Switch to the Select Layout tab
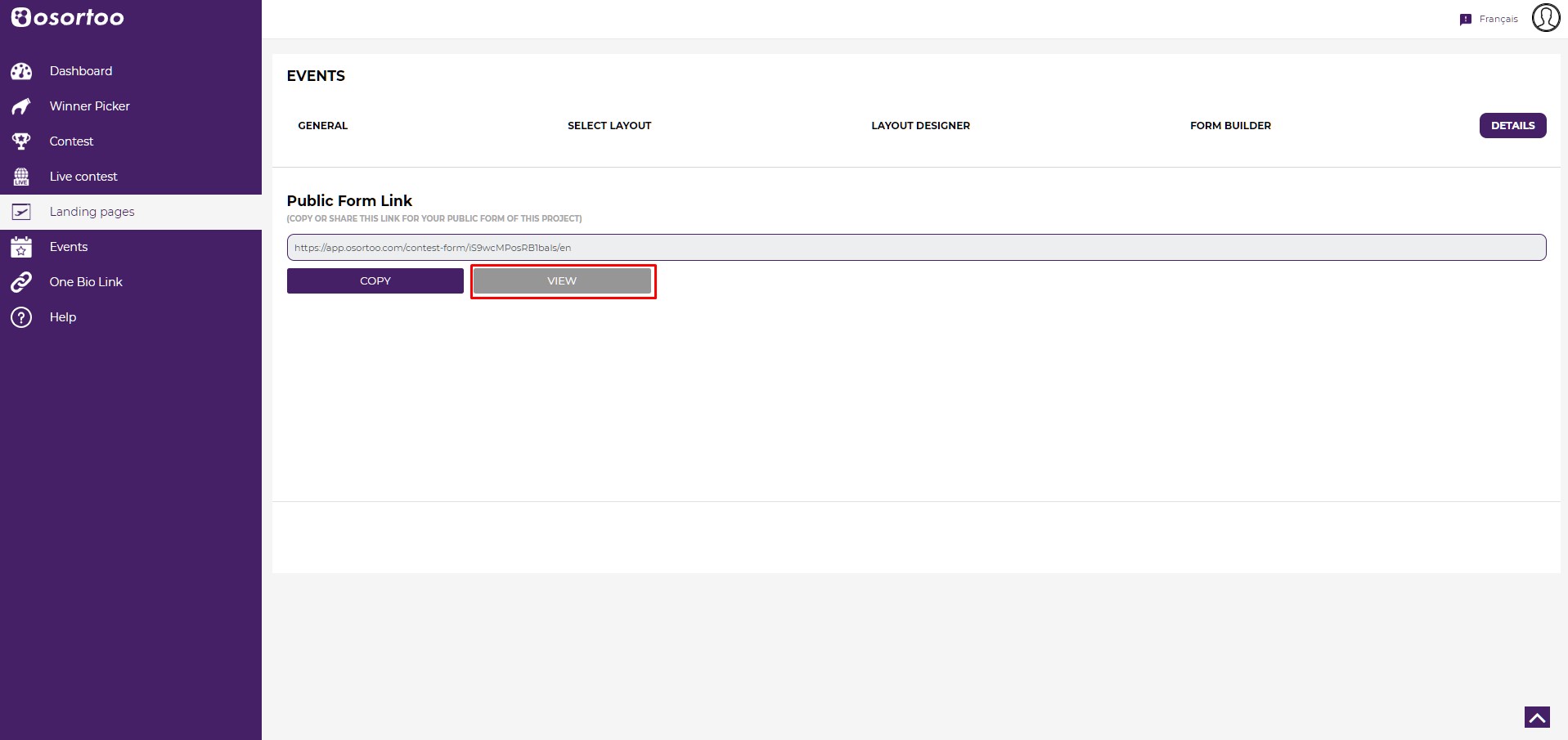This screenshot has width=1568, height=740. (x=609, y=126)
